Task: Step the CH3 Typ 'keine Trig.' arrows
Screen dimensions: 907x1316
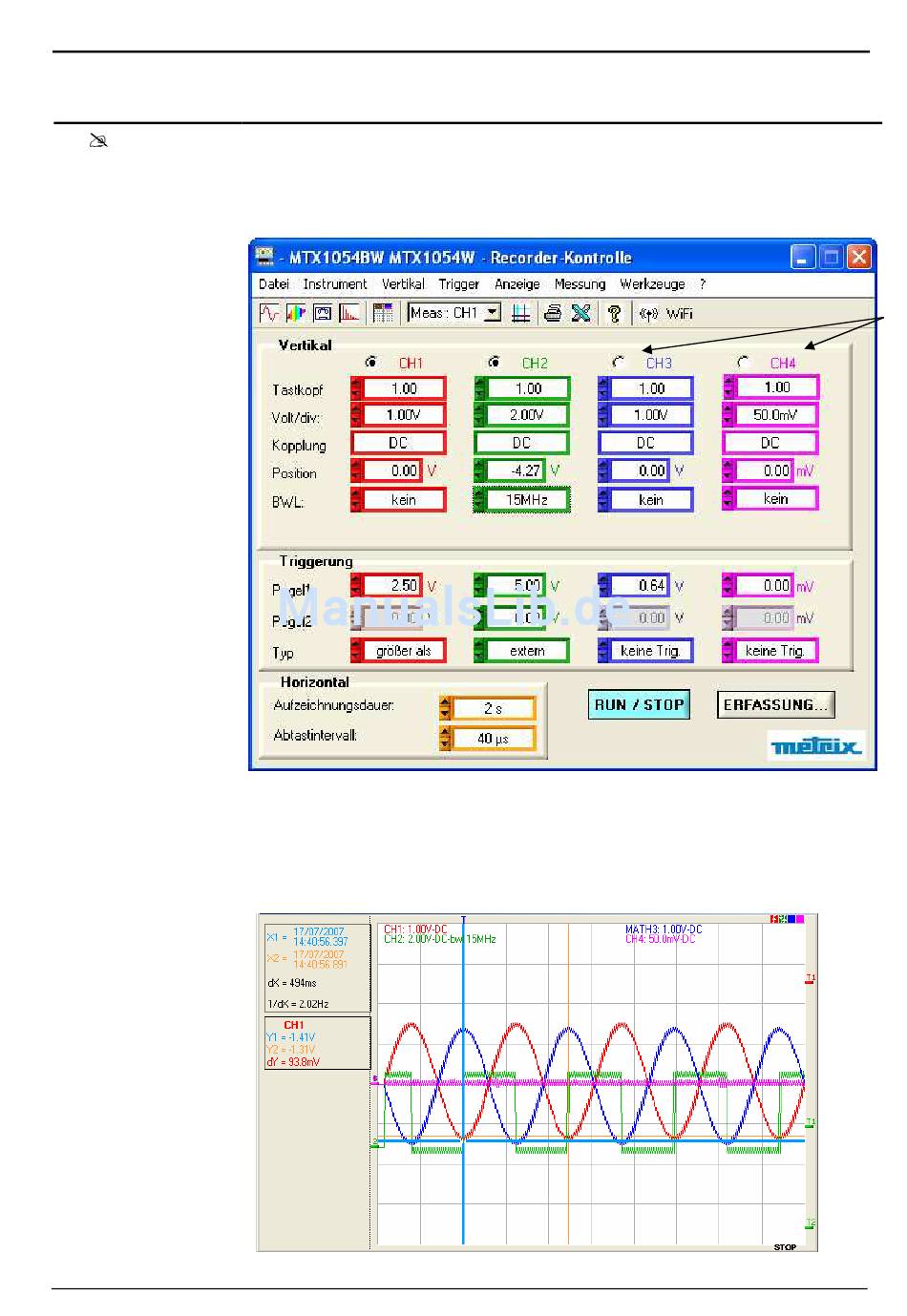Action: 604,651
